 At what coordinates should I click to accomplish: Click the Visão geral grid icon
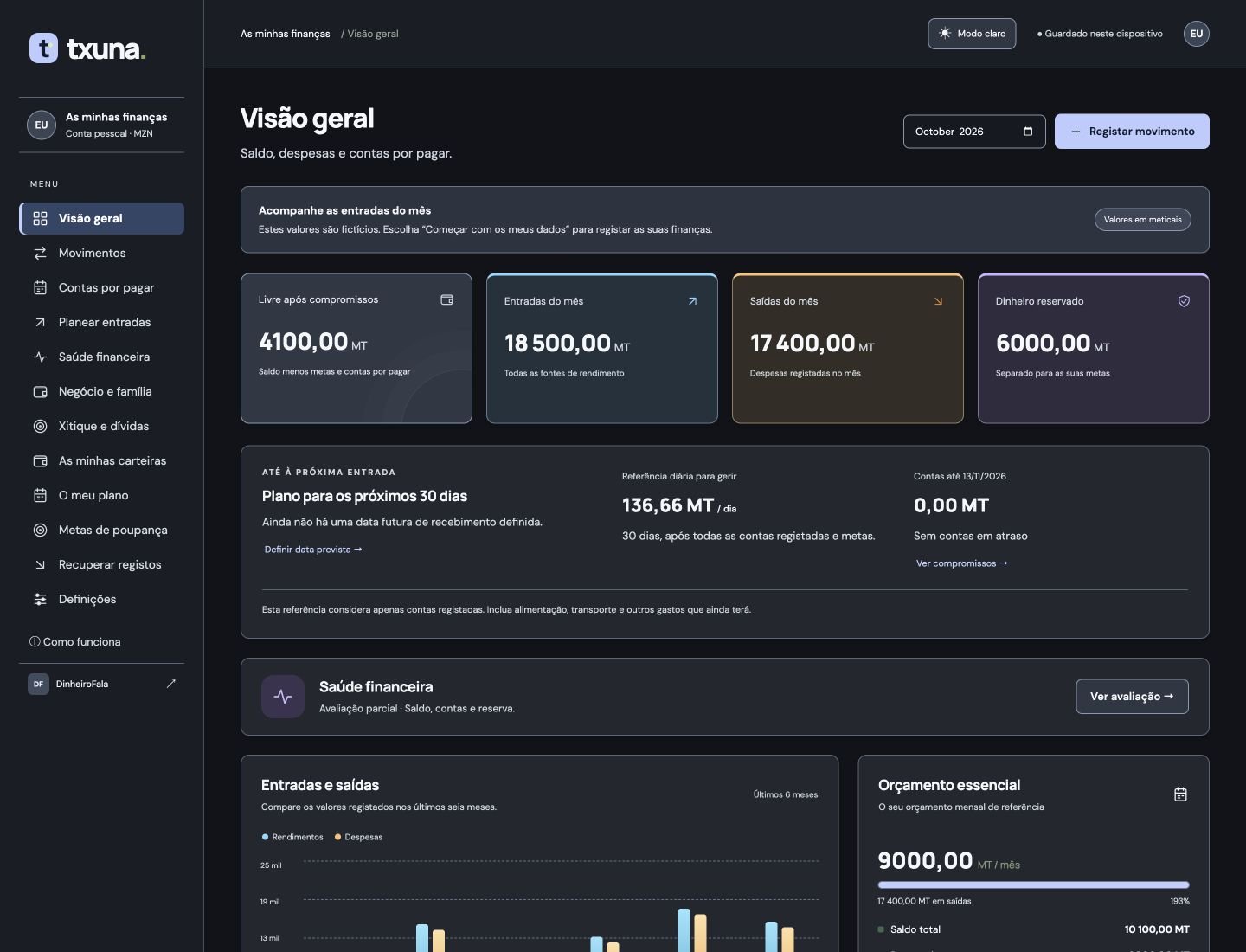click(40, 218)
